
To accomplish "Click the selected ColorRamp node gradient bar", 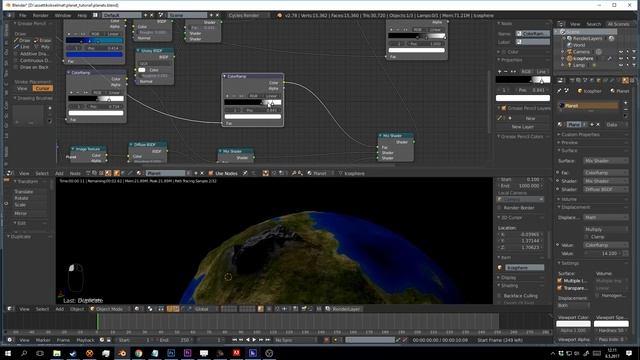I will (253, 102).
